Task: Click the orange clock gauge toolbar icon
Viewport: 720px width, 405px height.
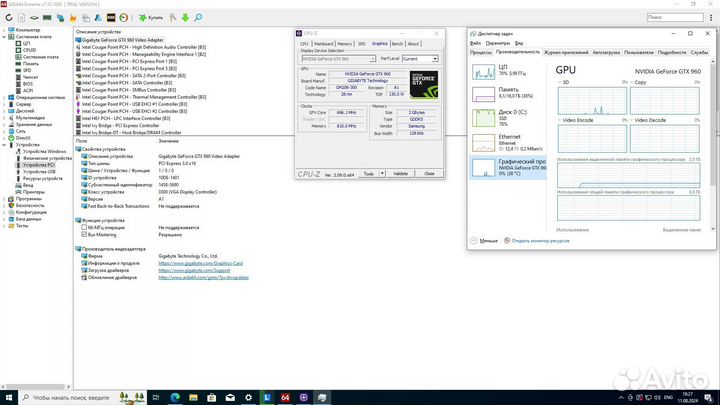Action: tap(124, 17)
